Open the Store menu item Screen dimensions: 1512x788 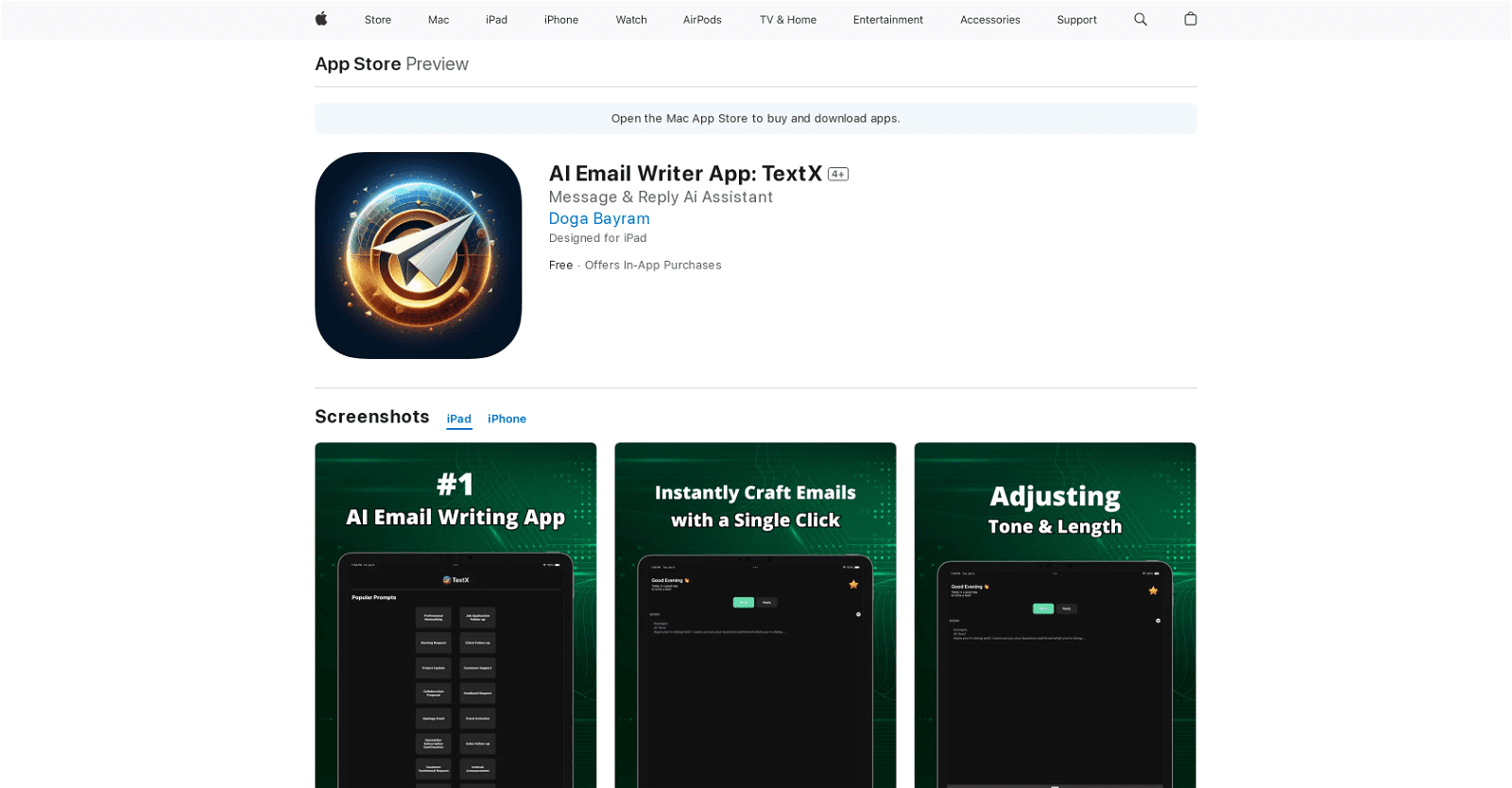coord(378,20)
